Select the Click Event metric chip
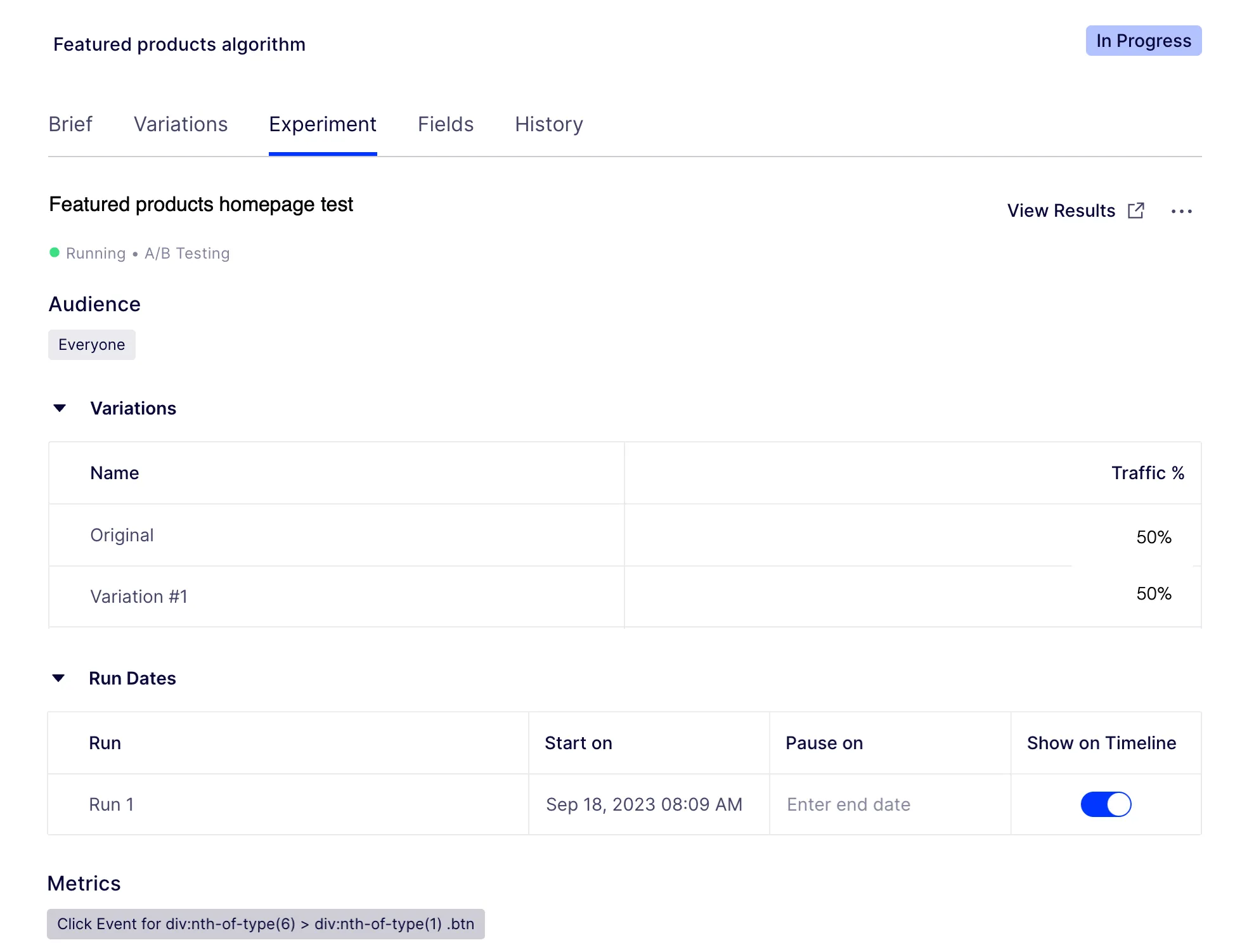 click(266, 924)
